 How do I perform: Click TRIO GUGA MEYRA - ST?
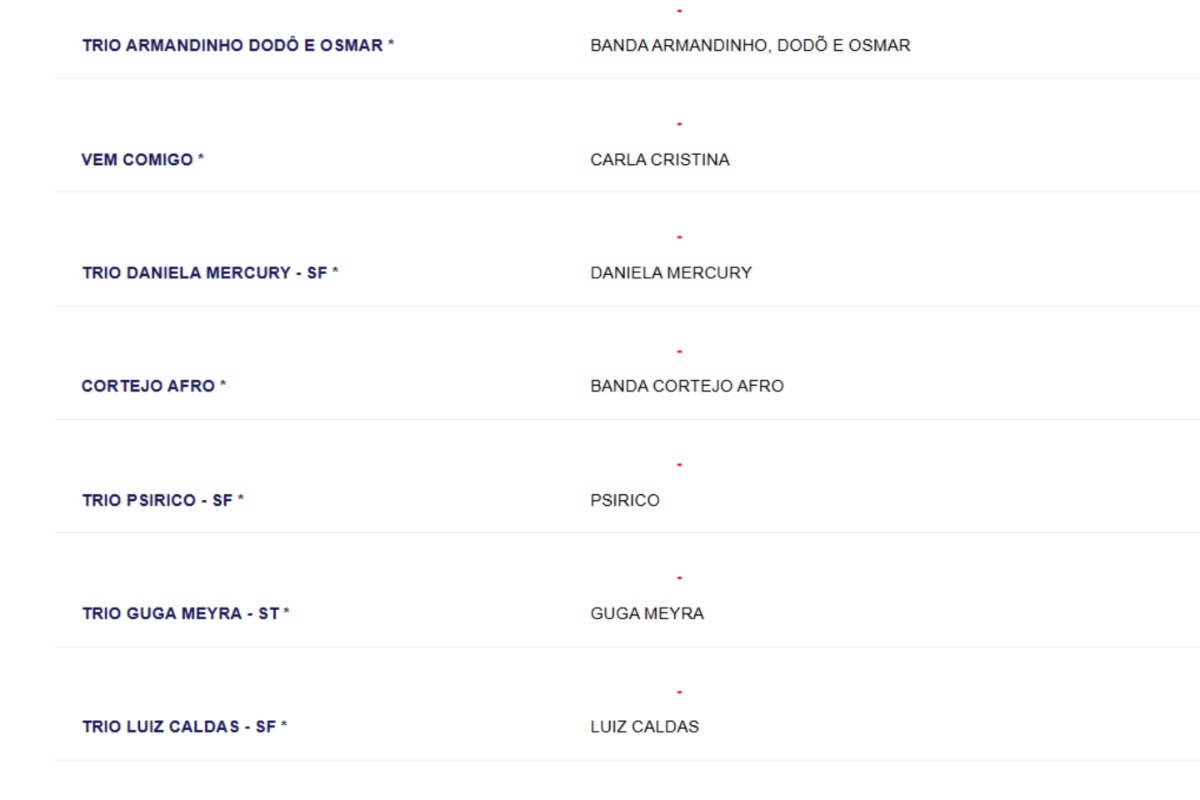pyautogui.click(x=185, y=613)
